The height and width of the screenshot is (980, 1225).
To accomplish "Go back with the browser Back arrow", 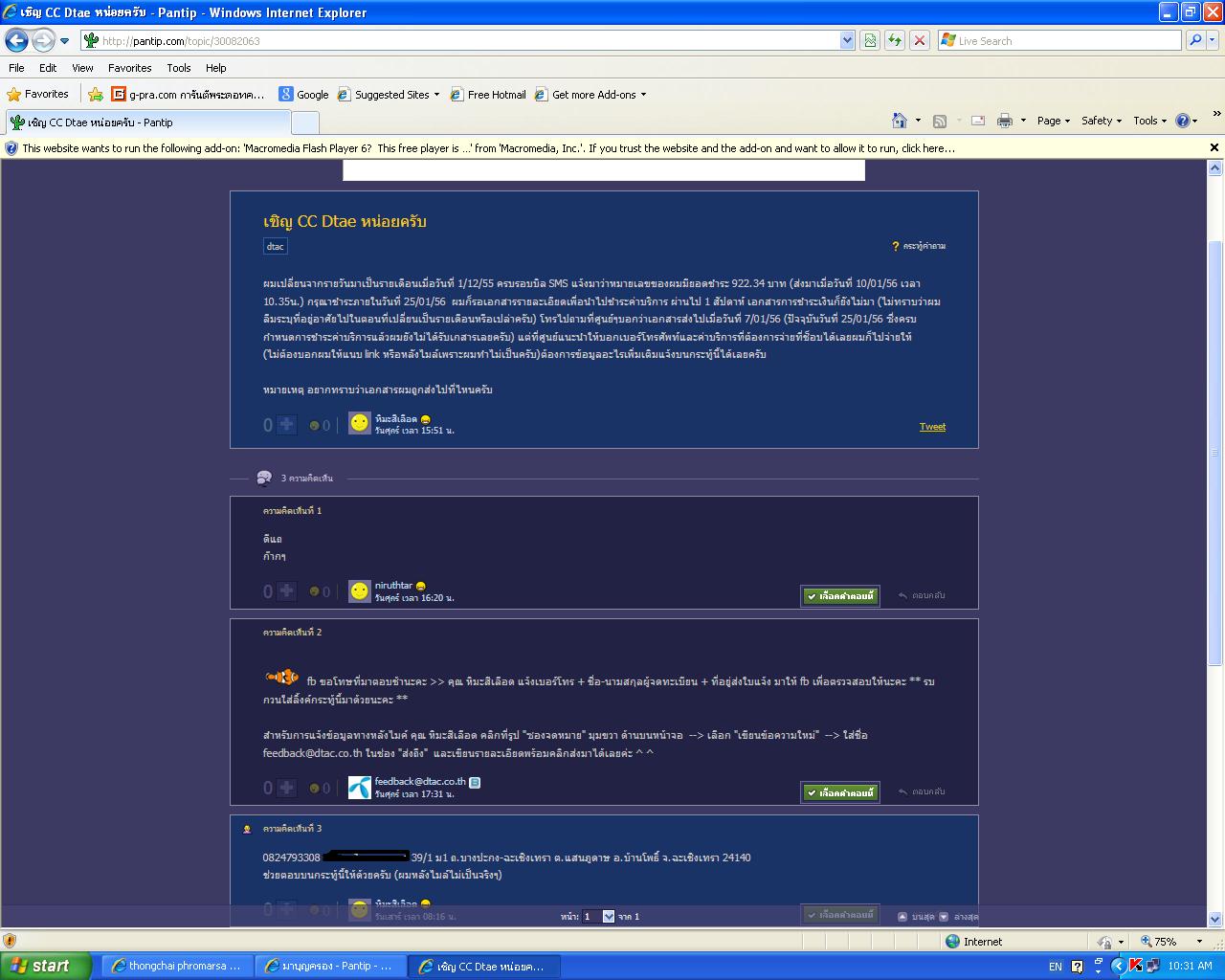I will tap(16, 40).
